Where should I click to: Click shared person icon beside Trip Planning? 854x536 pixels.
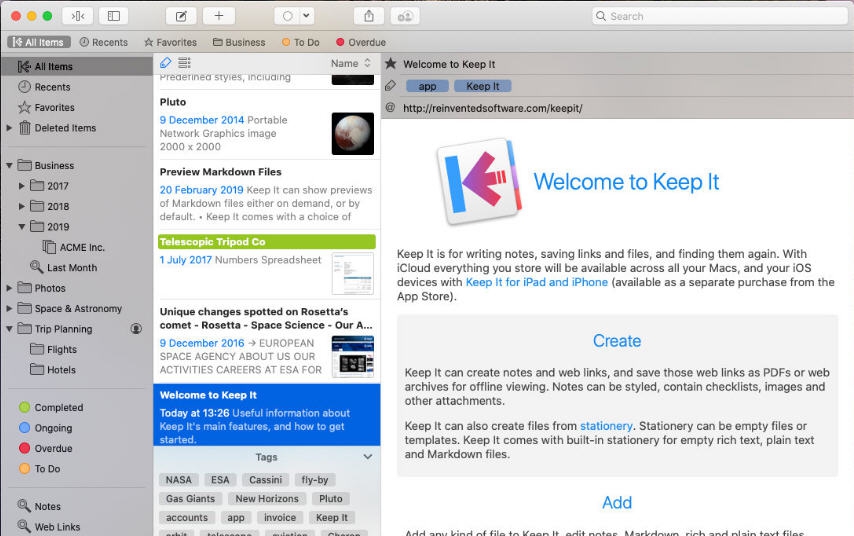point(136,328)
